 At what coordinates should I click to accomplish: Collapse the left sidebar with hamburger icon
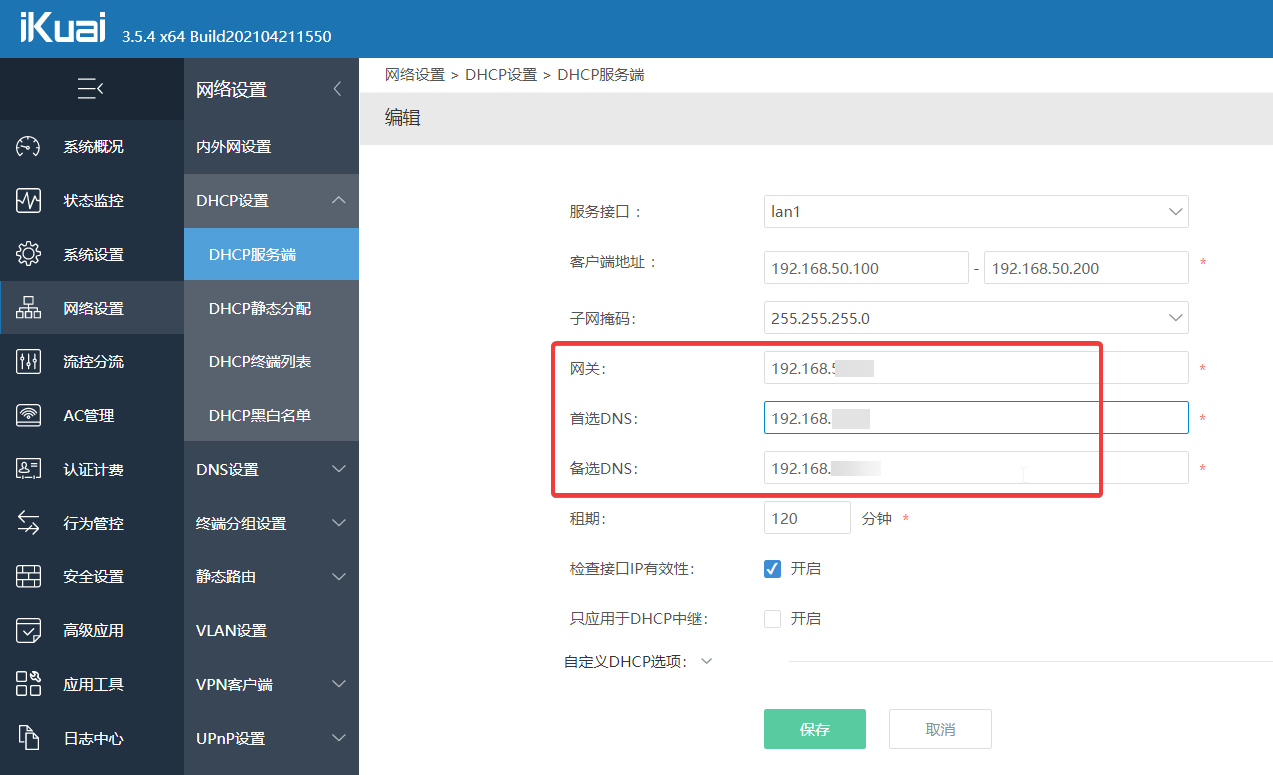tap(90, 89)
